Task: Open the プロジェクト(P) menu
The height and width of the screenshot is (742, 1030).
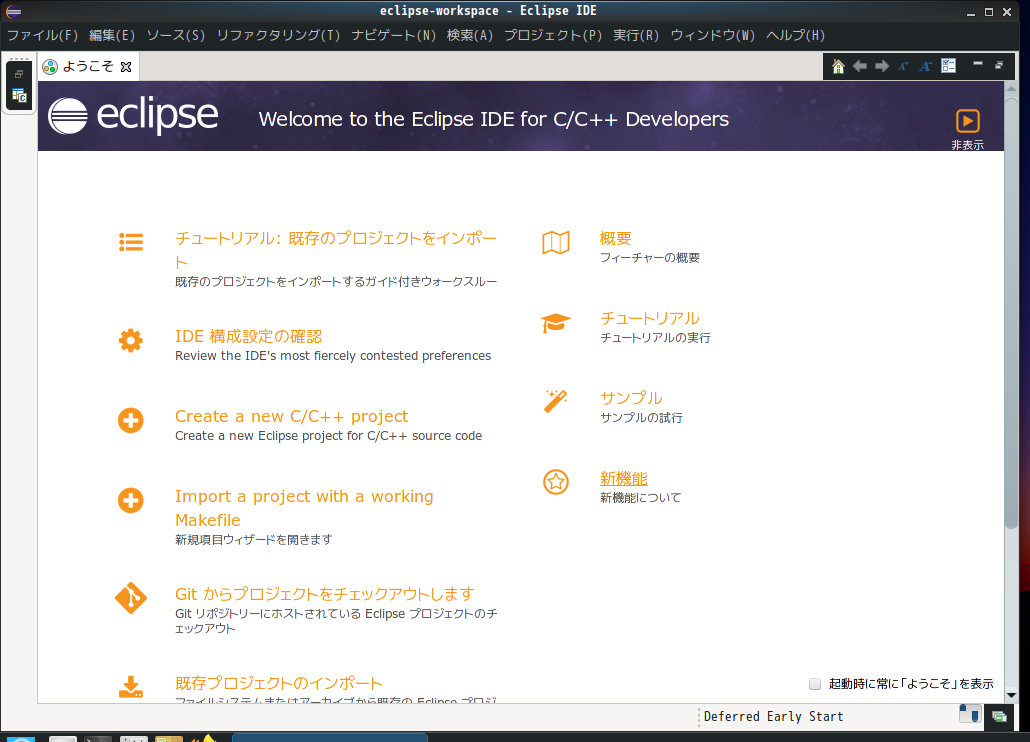Action: pos(553,35)
